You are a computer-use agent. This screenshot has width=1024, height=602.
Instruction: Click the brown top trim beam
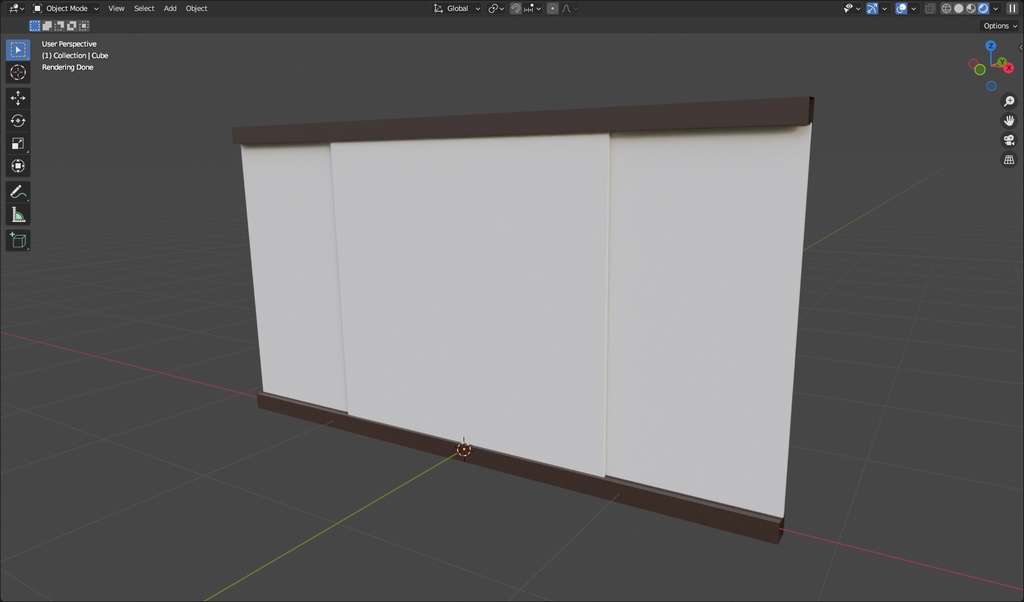[522, 120]
